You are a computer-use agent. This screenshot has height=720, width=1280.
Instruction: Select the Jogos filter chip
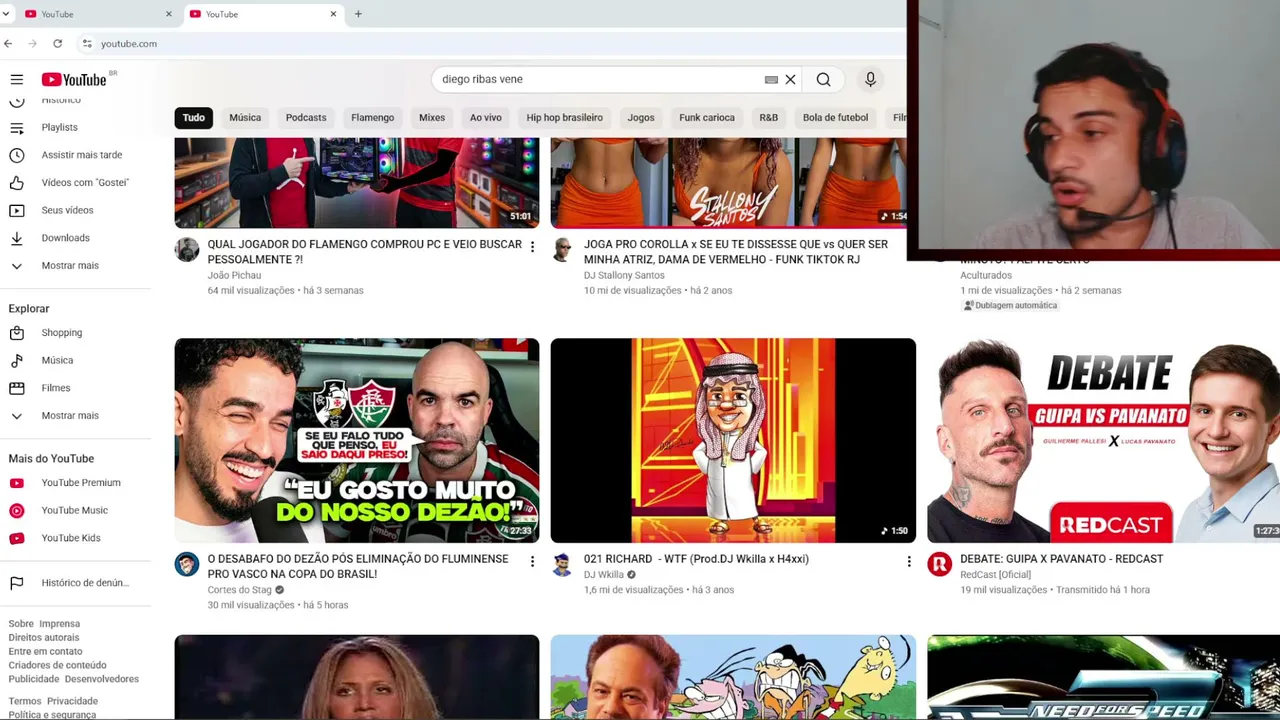(x=641, y=117)
